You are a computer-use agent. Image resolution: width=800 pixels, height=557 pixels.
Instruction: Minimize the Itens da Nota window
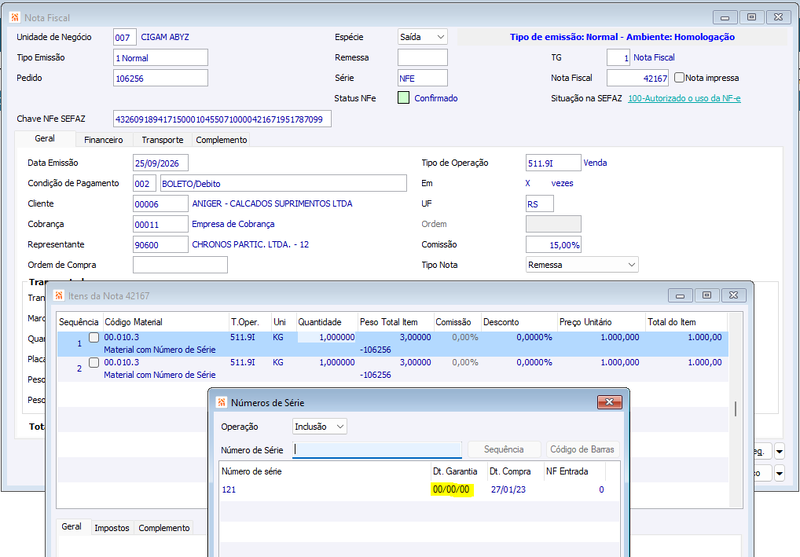click(680, 295)
